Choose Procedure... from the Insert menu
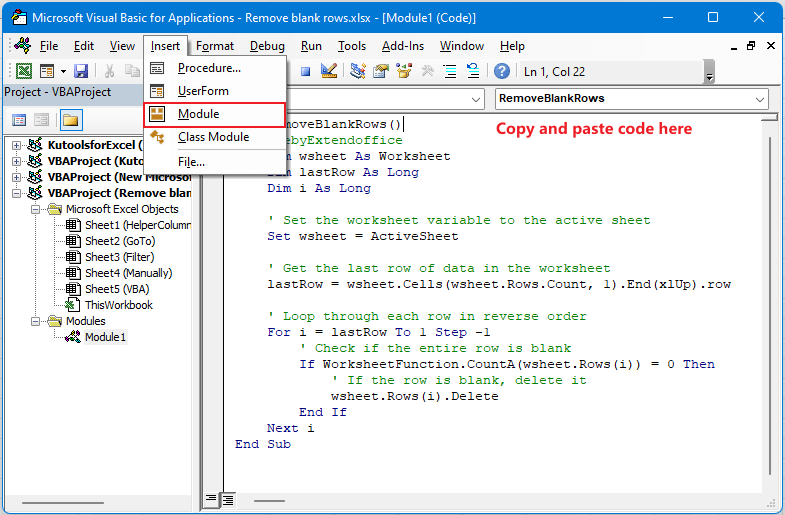The height and width of the screenshot is (515, 785). [215, 68]
